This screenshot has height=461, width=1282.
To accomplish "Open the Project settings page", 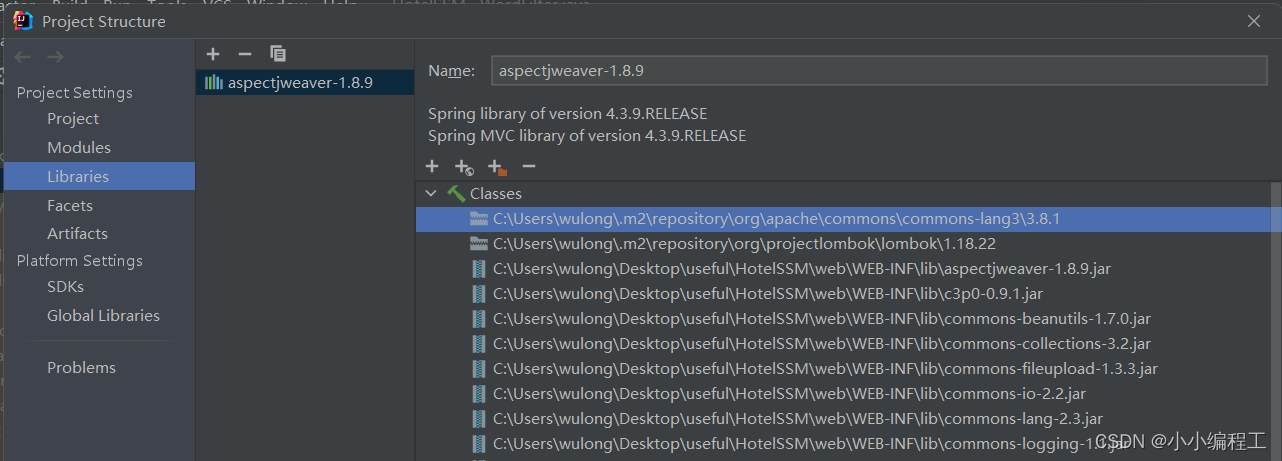I will pyautogui.click(x=73, y=119).
